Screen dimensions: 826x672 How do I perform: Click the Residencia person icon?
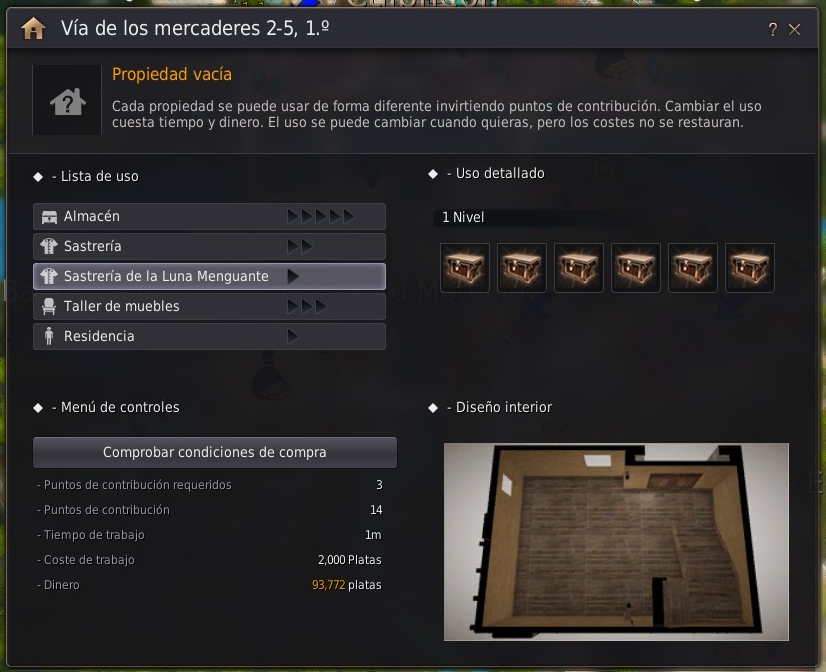pos(49,336)
